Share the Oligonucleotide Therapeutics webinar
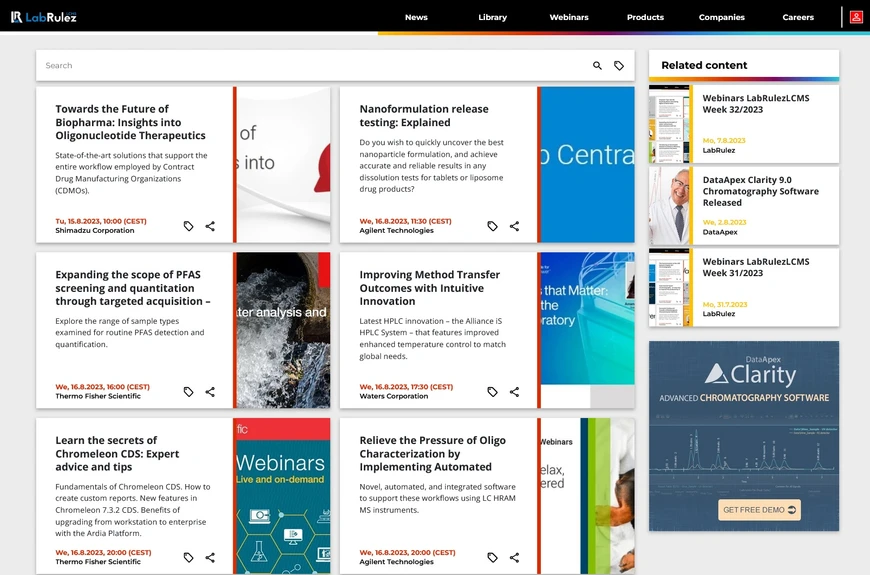870x575 pixels. click(210, 226)
